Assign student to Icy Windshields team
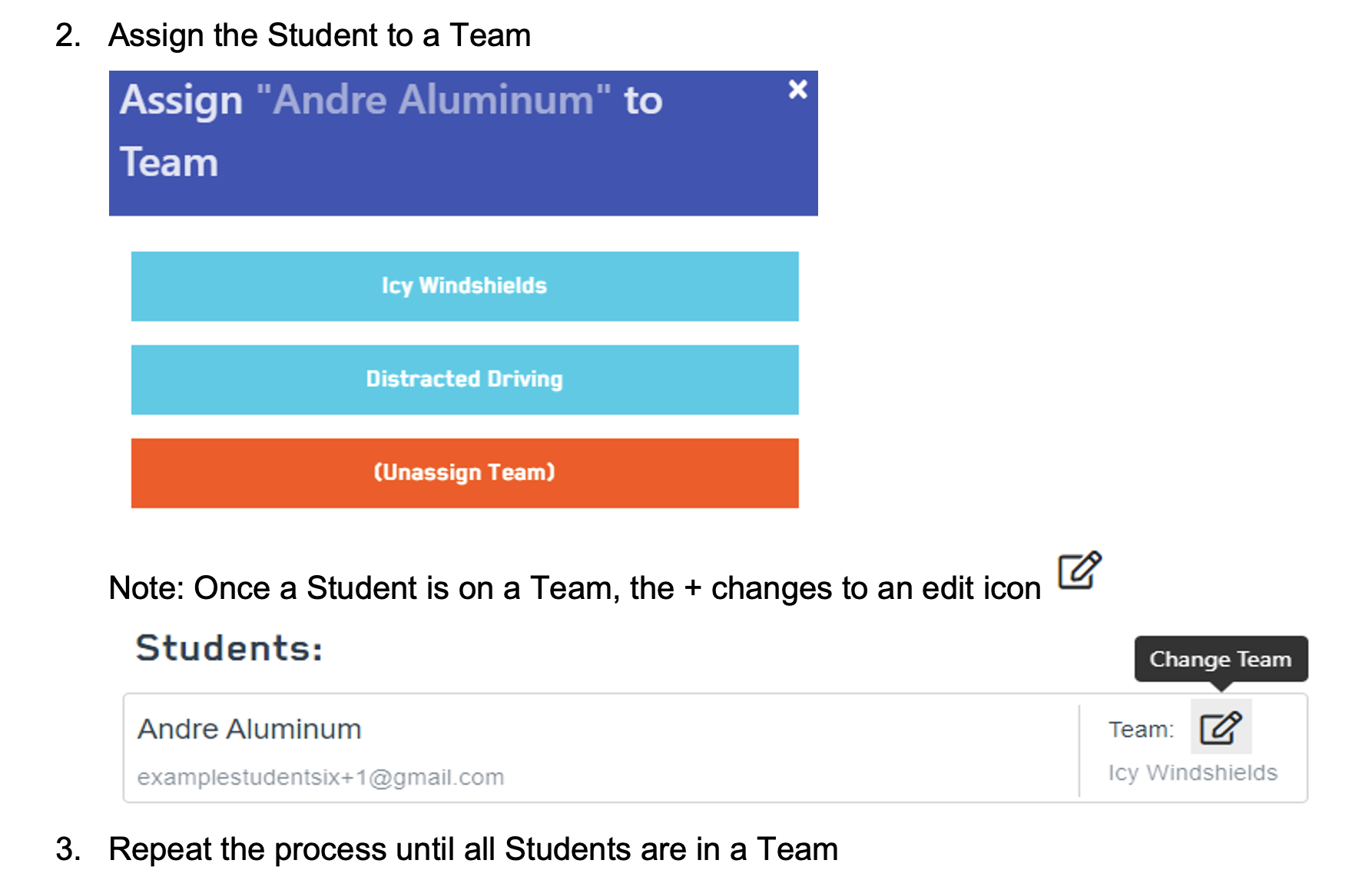The height and width of the screenshot is (880, 1372). pos(464,286)
